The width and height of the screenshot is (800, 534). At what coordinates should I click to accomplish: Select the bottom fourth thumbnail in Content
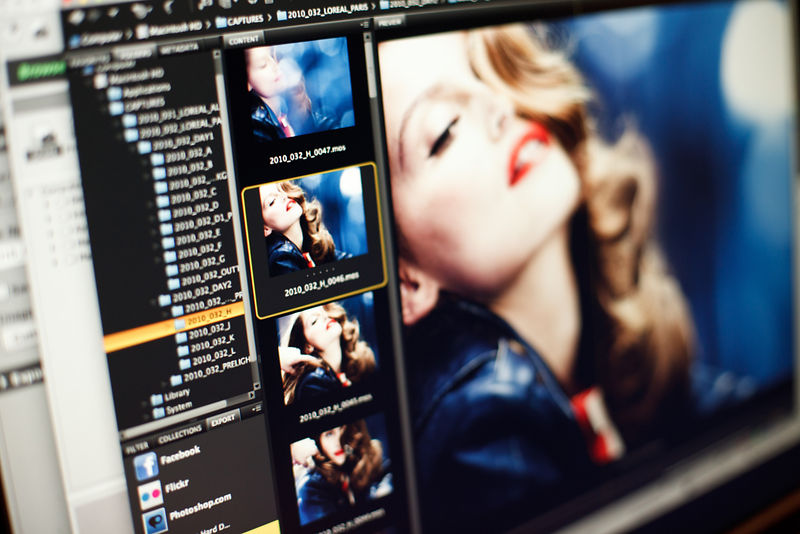pos(341,469)
